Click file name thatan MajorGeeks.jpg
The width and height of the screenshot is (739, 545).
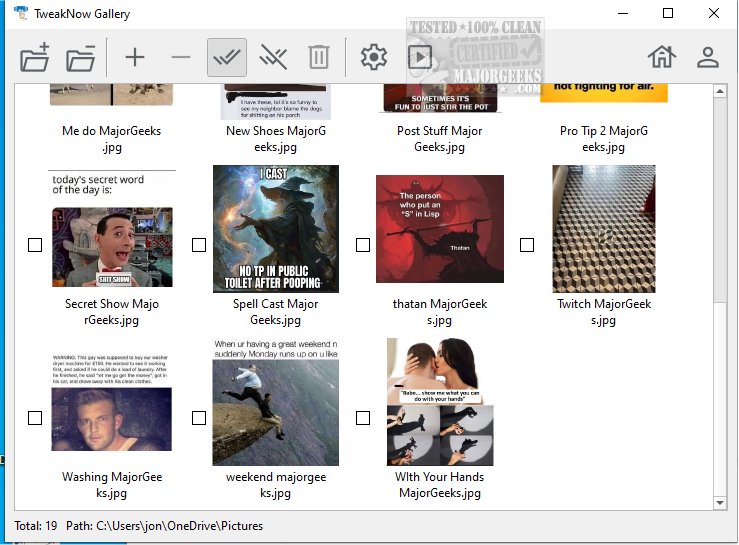point(440,312)
